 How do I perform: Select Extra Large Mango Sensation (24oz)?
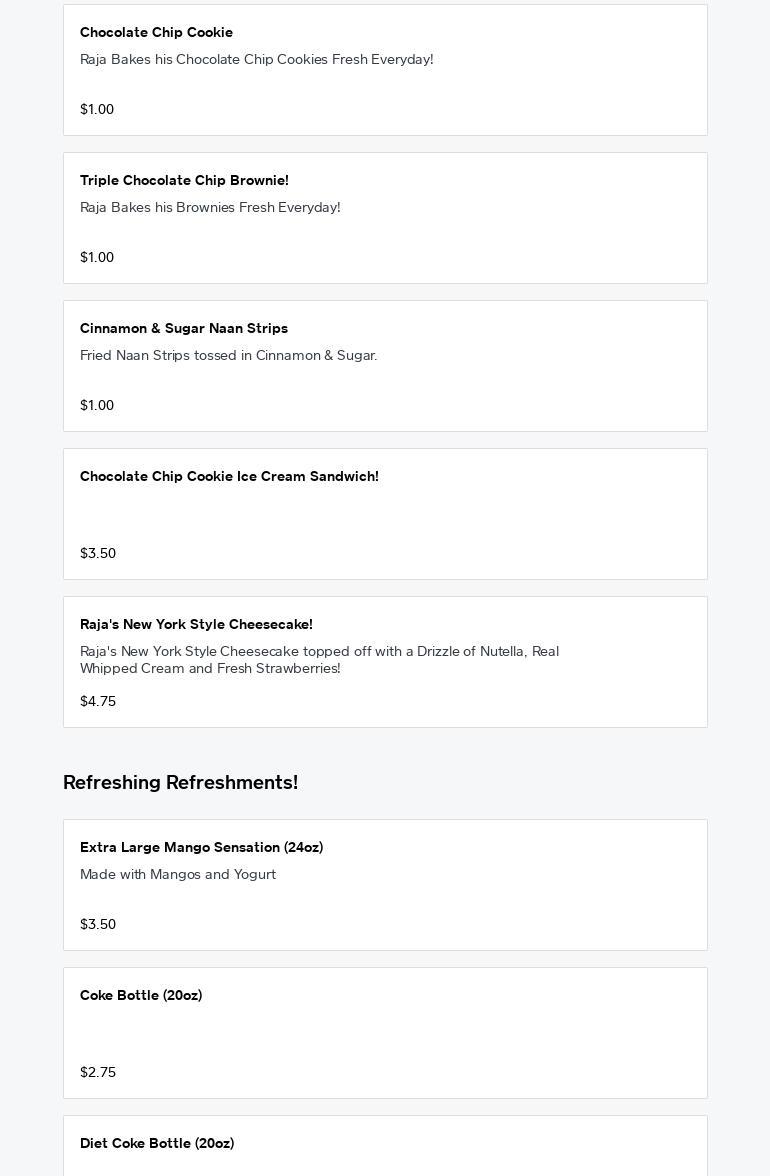click(201, 848)
